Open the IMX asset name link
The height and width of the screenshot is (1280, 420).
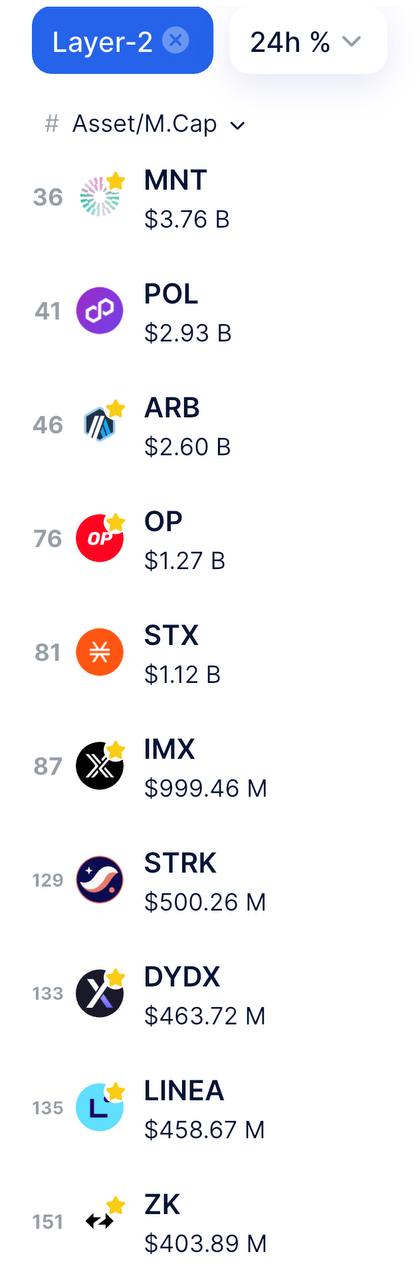click(170, 749)
